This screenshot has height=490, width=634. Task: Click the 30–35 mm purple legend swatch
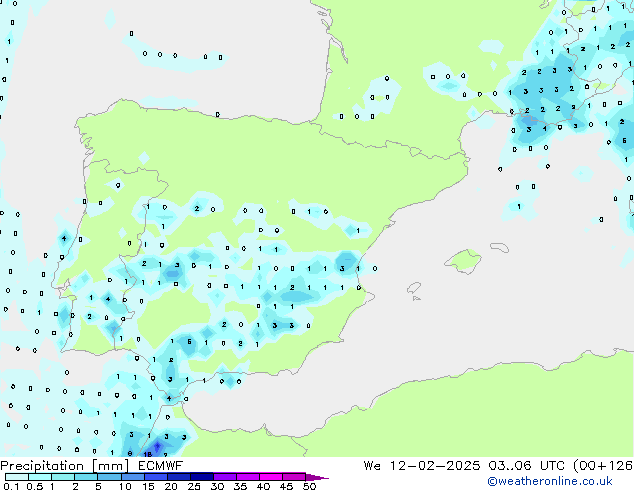tap(224, 477)
